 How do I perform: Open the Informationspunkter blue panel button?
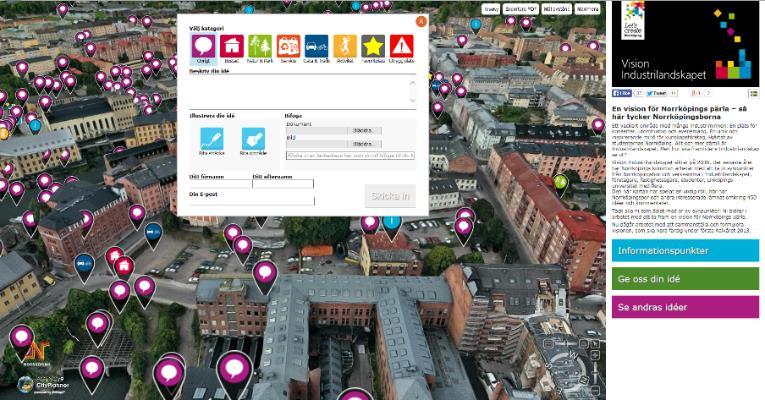point(685,251)
